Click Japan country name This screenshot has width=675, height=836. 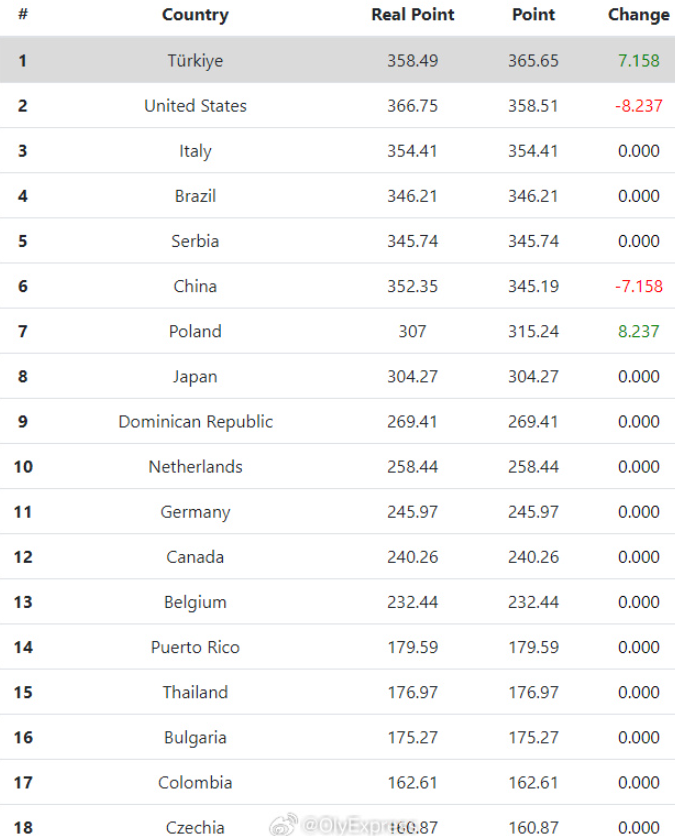pyautogui.click(x=195, y=377)
